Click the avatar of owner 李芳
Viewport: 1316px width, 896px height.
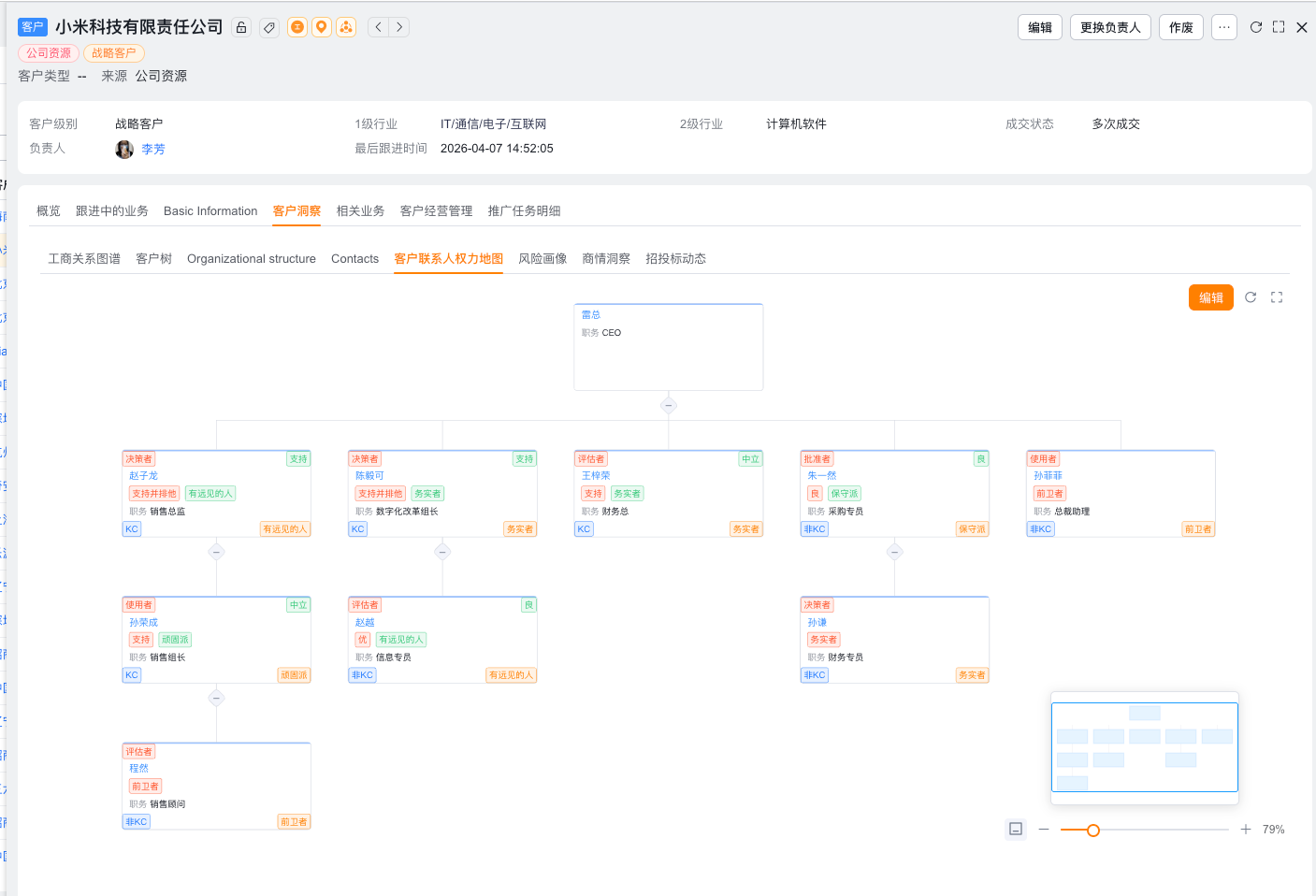124,149
